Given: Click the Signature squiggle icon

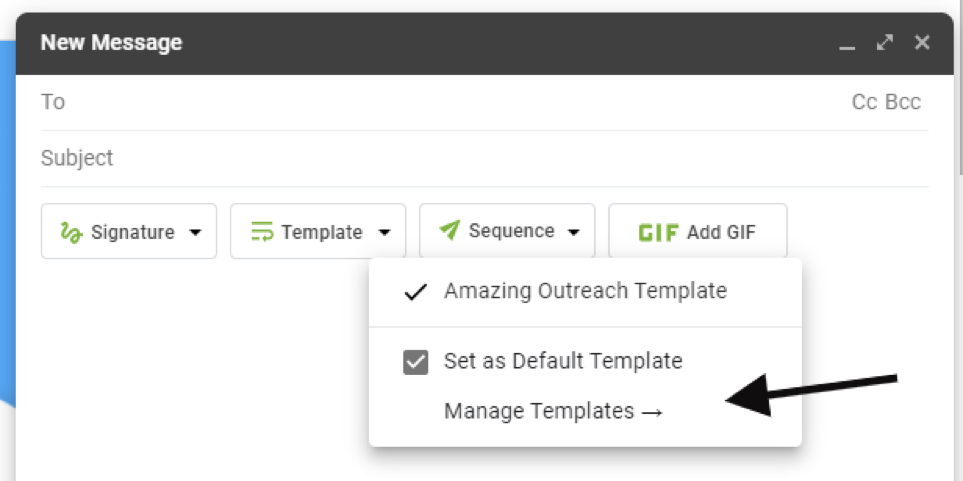Looking at the screenshot, I should tap(70, 232).
